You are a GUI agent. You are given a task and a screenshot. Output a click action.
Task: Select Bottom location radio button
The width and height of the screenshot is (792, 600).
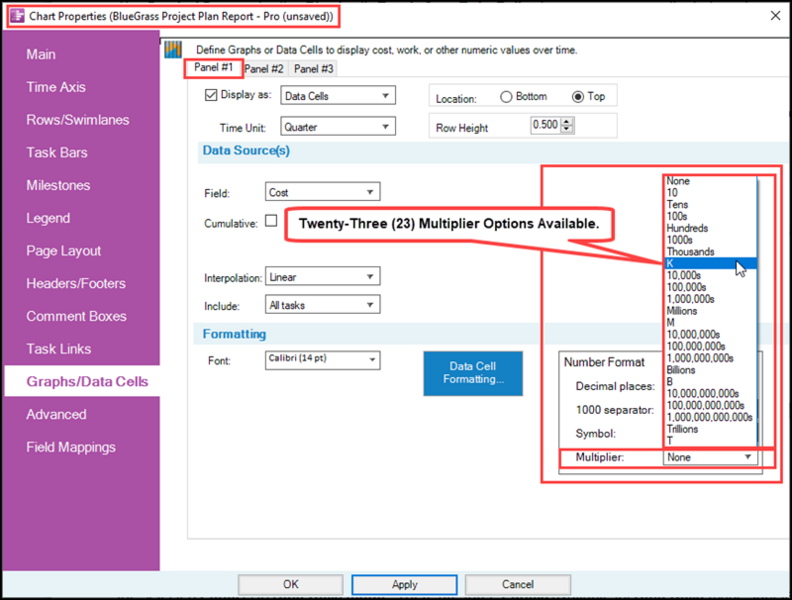[506, 96]
